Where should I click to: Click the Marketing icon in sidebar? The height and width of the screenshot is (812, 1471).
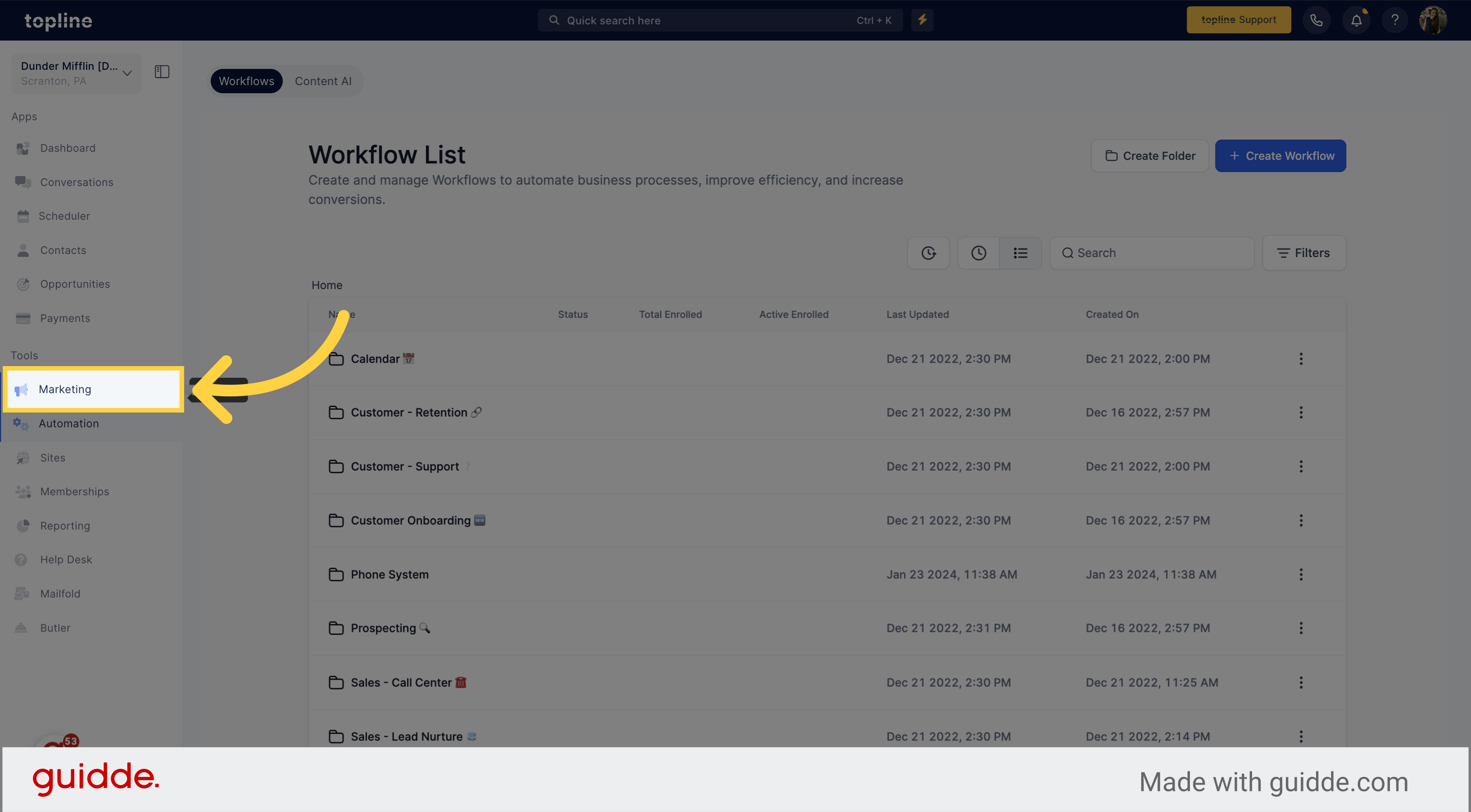coord(22,389)
